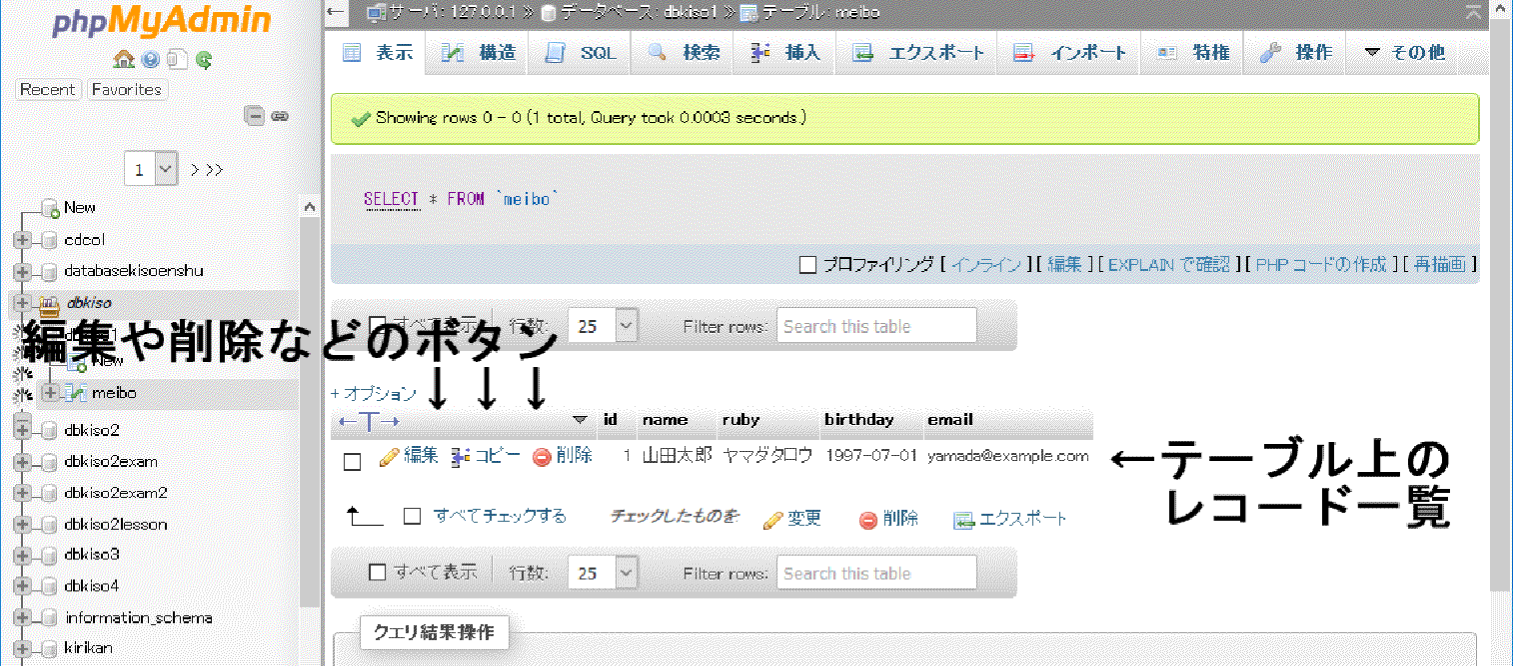This screenshot has width=1514, height=667.
Task: Open the page number dropdown in sidebar
Action: [151, 170]
